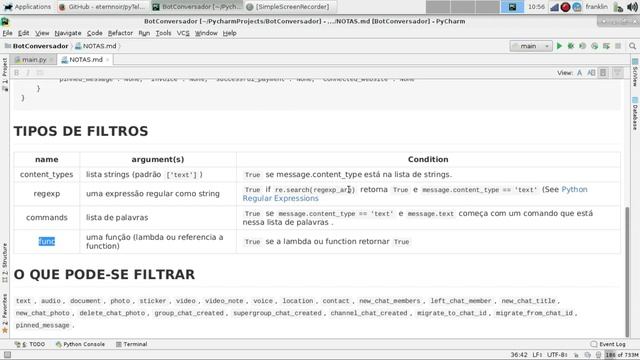Open the Terminal tool window

(x=131, y=344)
